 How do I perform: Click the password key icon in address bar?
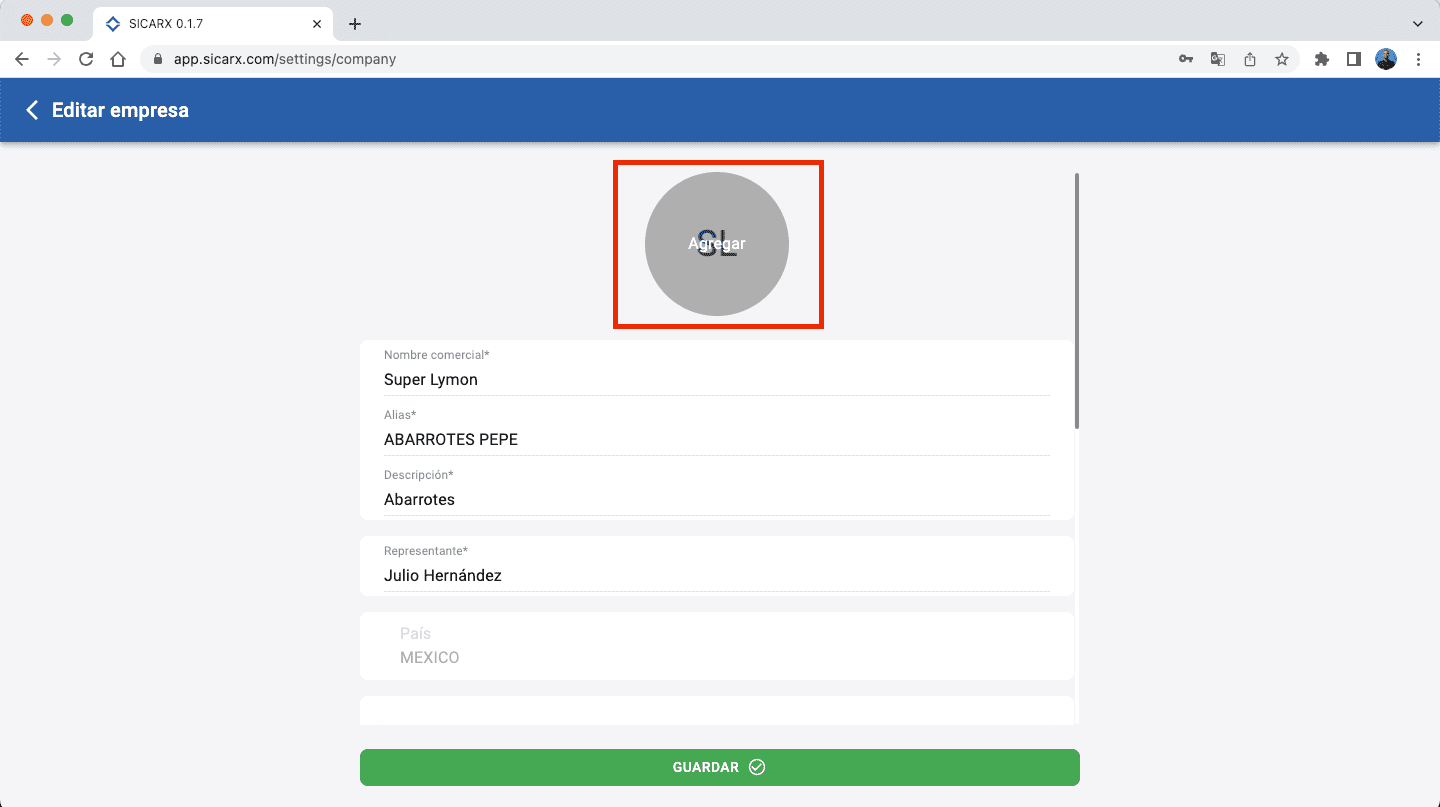(1185, 59)
